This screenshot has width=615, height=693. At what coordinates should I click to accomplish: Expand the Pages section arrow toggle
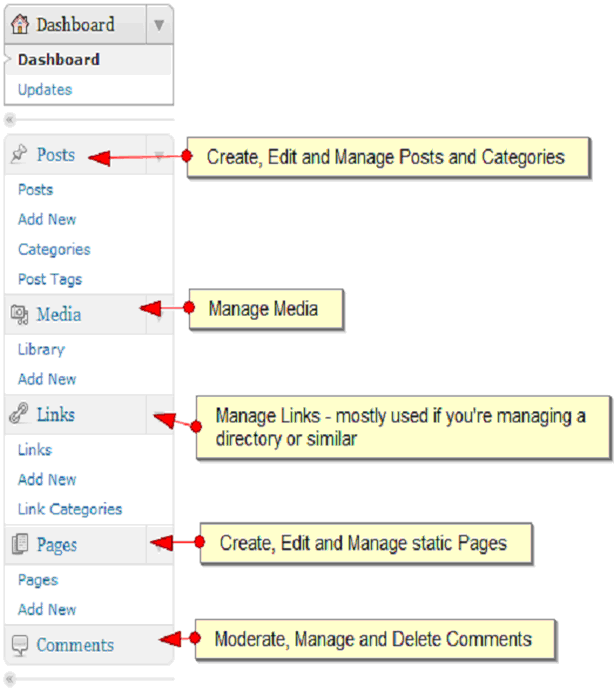[x=159, y=545]
